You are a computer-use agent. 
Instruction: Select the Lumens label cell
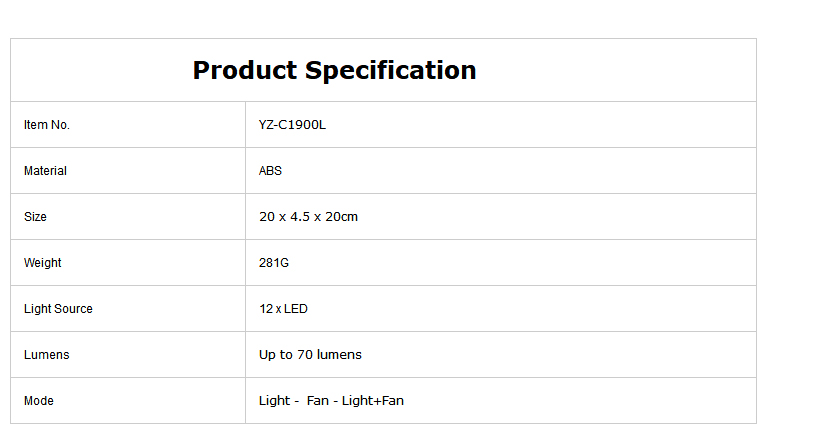pyautogui.click(x=128, y=354)
